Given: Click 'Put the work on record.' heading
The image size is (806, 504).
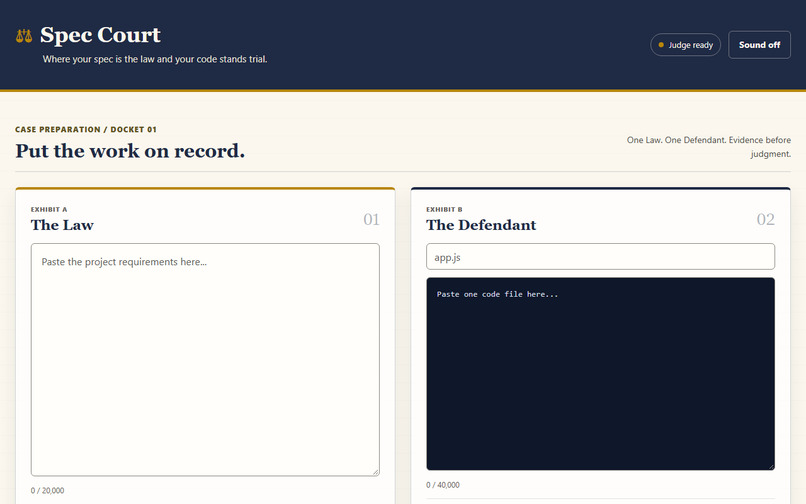Looking at the screenshot, I should pos(130,151).
